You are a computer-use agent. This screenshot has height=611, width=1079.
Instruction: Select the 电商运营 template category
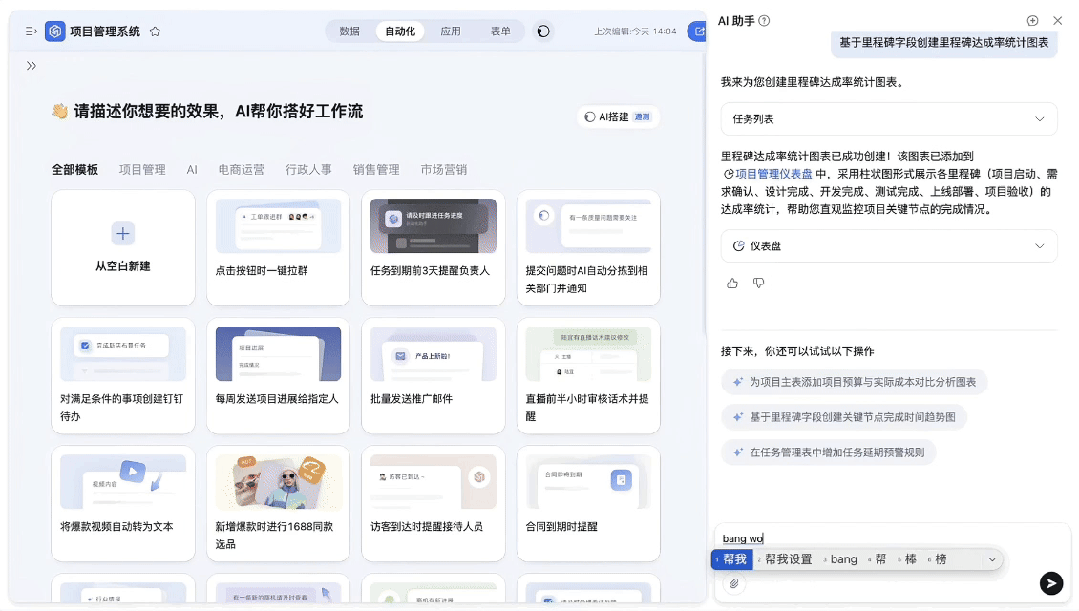pos(241,170)
